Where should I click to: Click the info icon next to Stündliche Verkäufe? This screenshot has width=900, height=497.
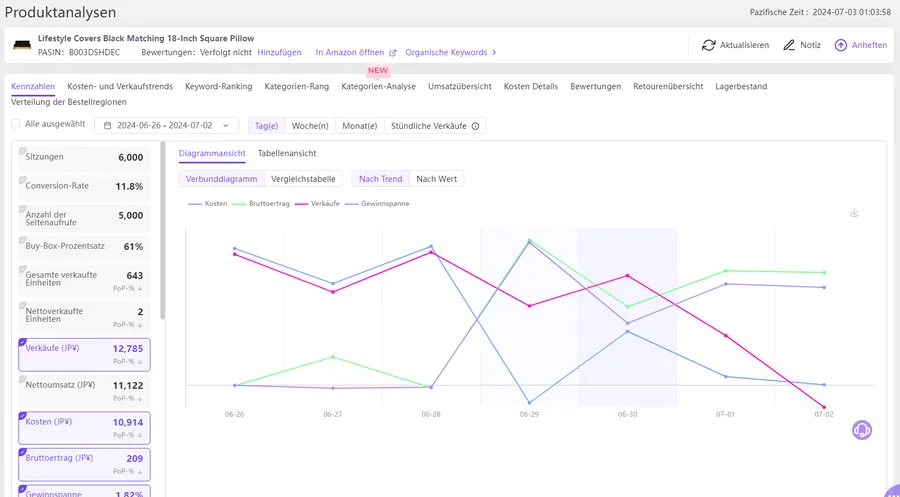point(475,126)
